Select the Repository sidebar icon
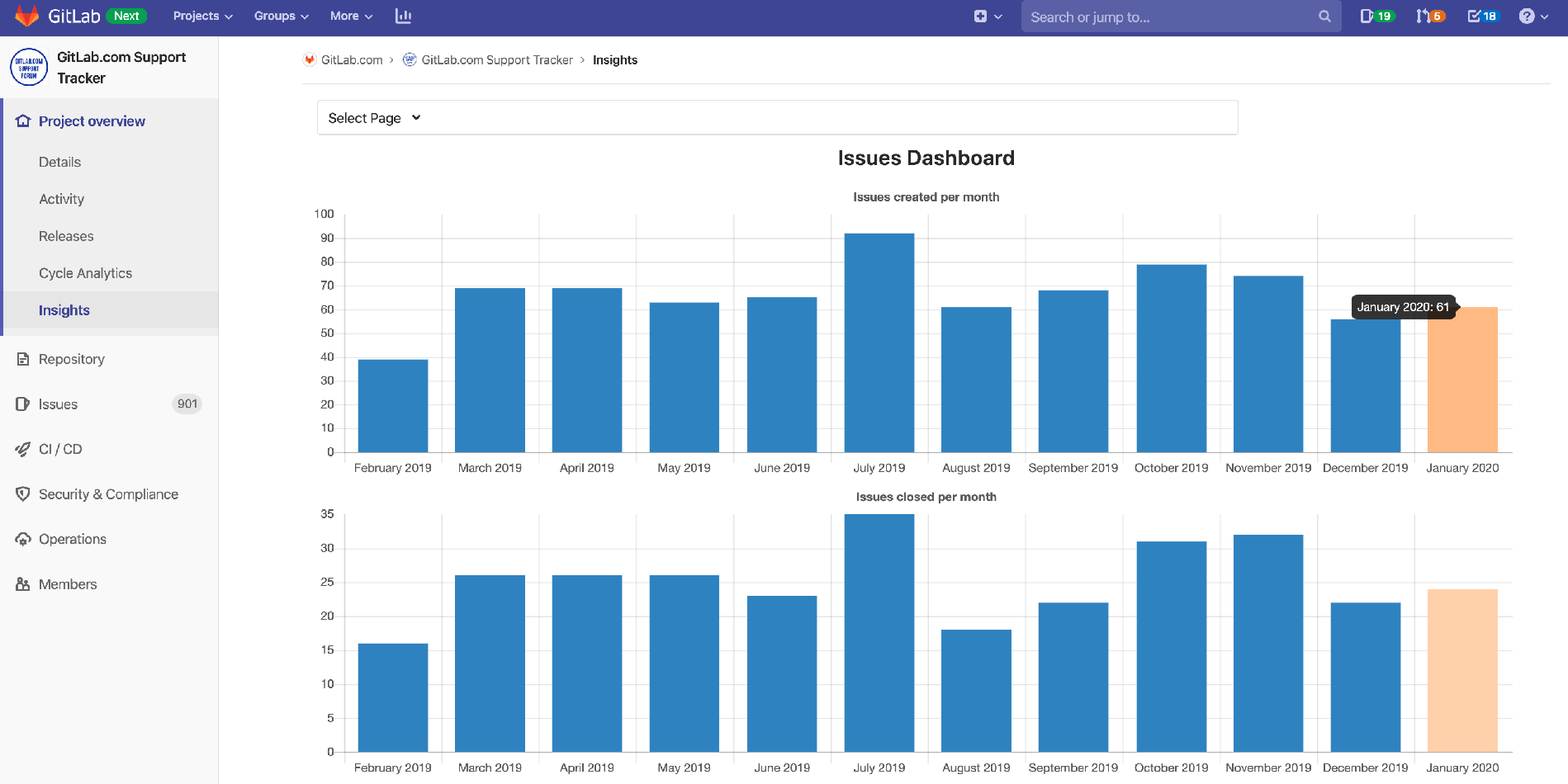The width and height of the screenshot is (1568, 784). (x=22, y=359)
